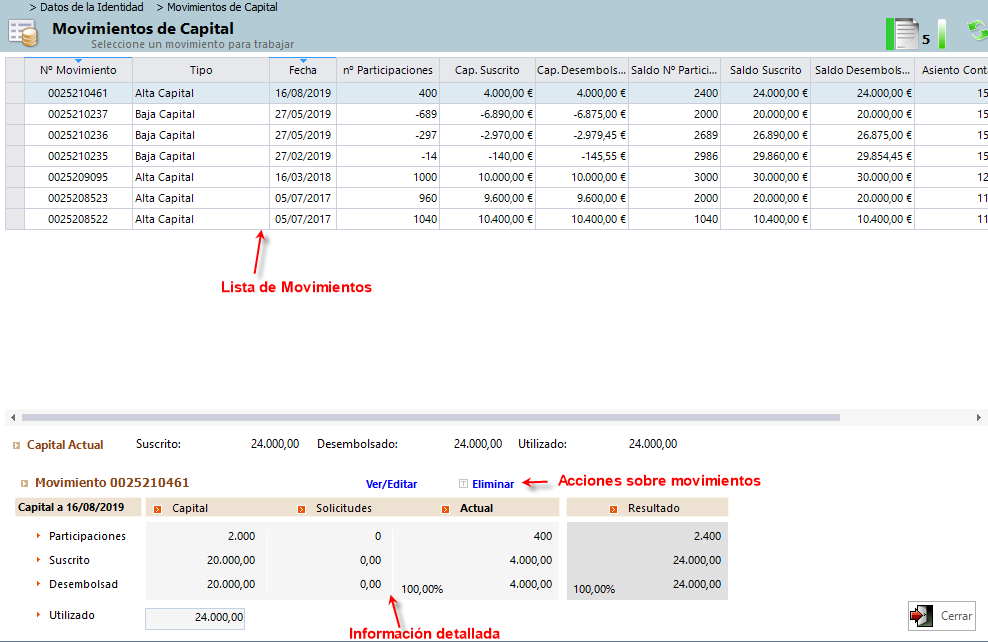The height and width of the screenshot is (642, 988).
Task: Sort by Saldo Desembols... column header
Action: click(x=862, y=70)
